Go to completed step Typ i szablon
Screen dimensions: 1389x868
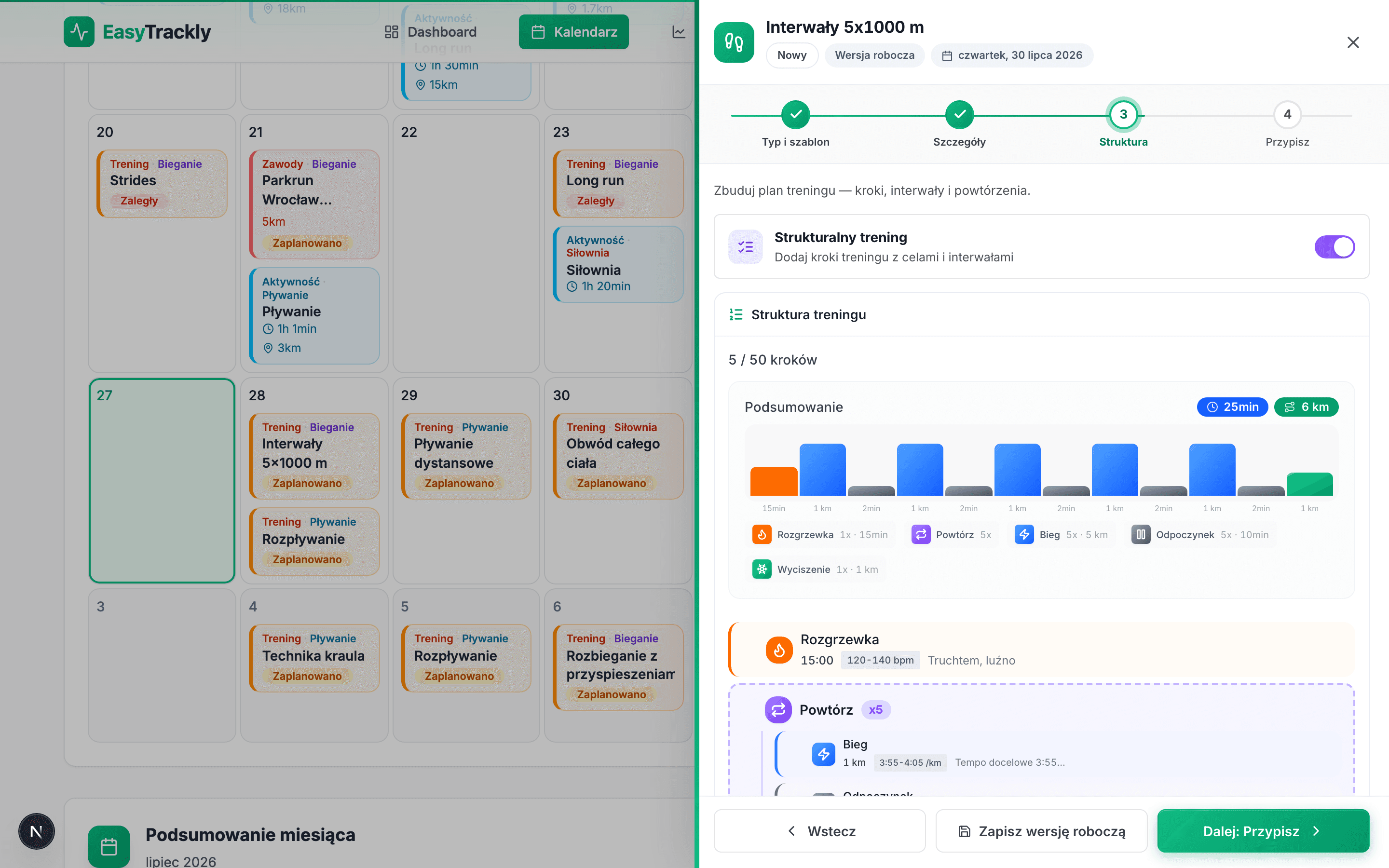point(795,114)
